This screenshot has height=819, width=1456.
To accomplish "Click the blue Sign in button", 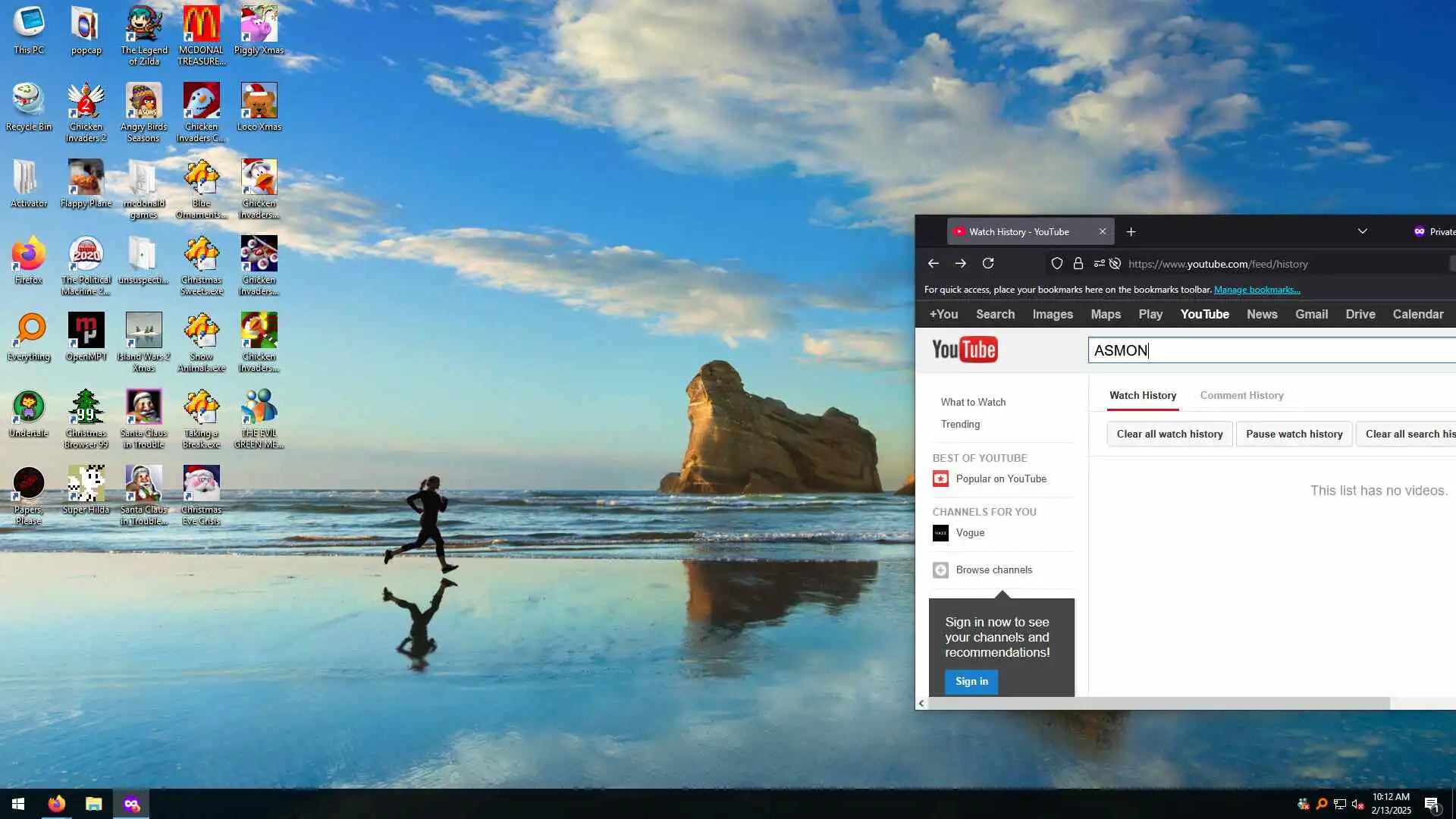I will pyautogui.click(x=971, y=681).
